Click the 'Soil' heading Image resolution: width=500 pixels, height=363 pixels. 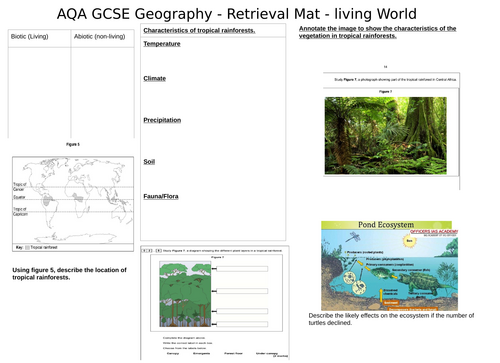tap(149, 162)
